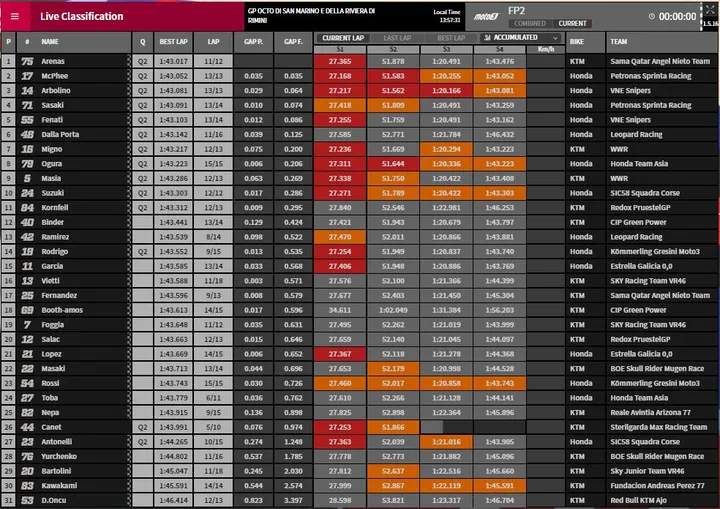This screenshot has width=720, height=509.
Task: Click rider number 55 badge
Action: point(27,120)
